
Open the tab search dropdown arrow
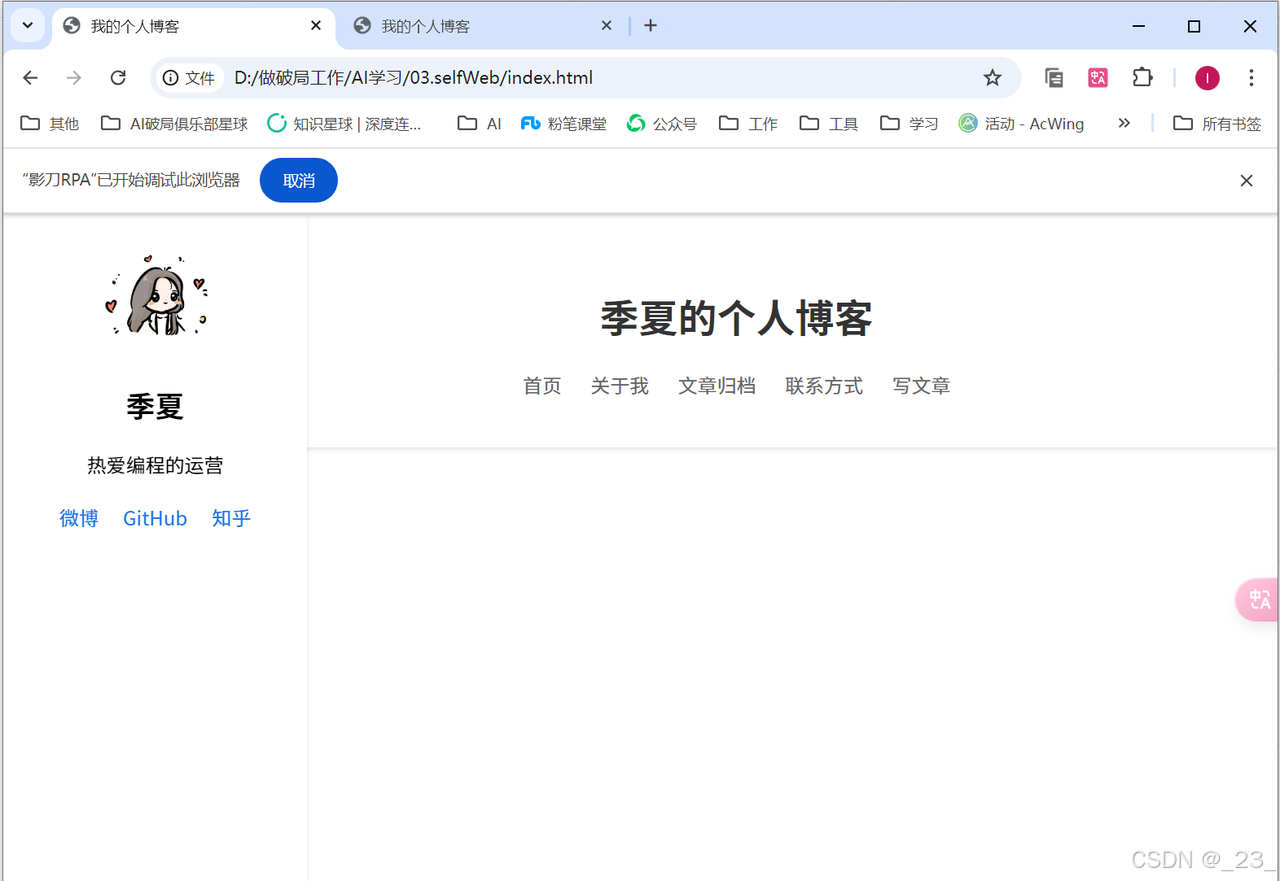pos(25,25)
